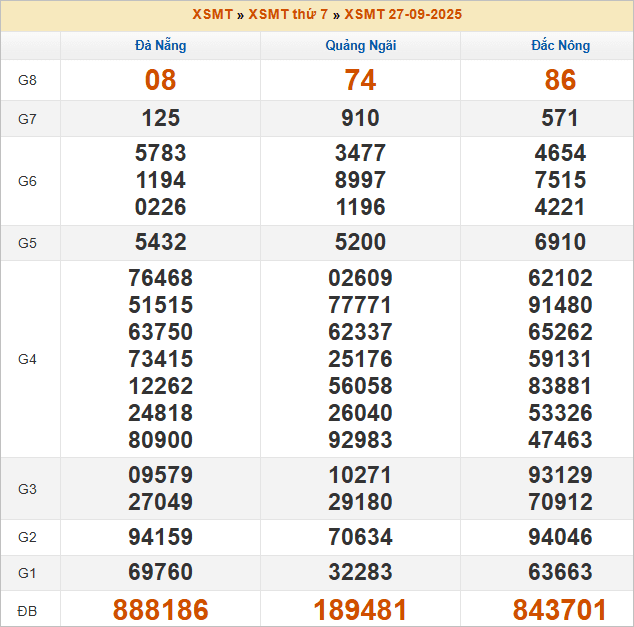Click Đắc Nông G5 number 6910
This screenshot has width=634, height=627.
coord(560,243)
